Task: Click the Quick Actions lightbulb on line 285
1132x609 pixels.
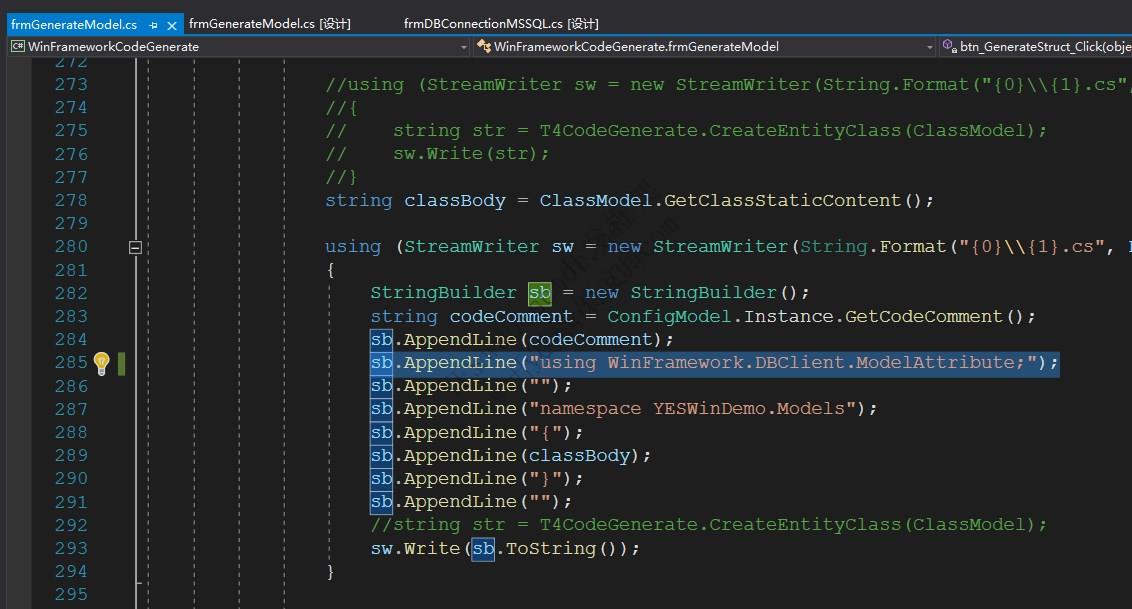Action: pyautogui.click(x=100, y=362)
